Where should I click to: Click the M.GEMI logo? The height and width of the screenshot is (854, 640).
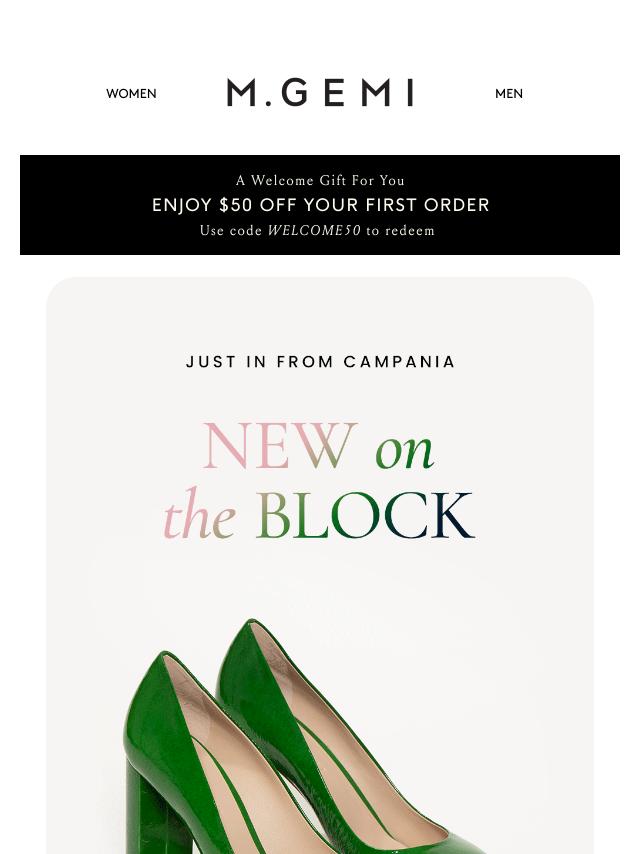coord(320,93)
